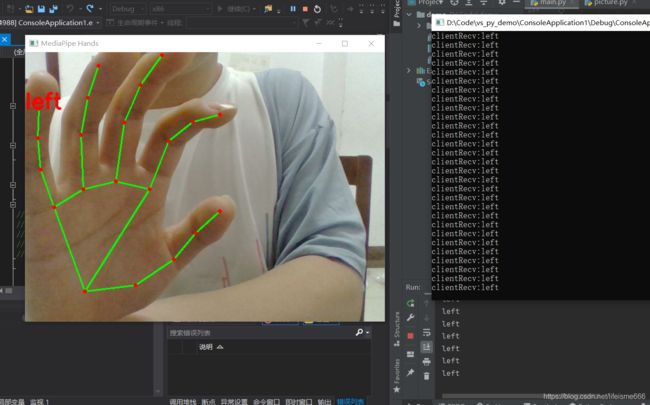This screenshot has height=405, width=650.
Task: Click the MediaPipe Hands window app icon
Action: pyautogui.click(x=34, y=43)
